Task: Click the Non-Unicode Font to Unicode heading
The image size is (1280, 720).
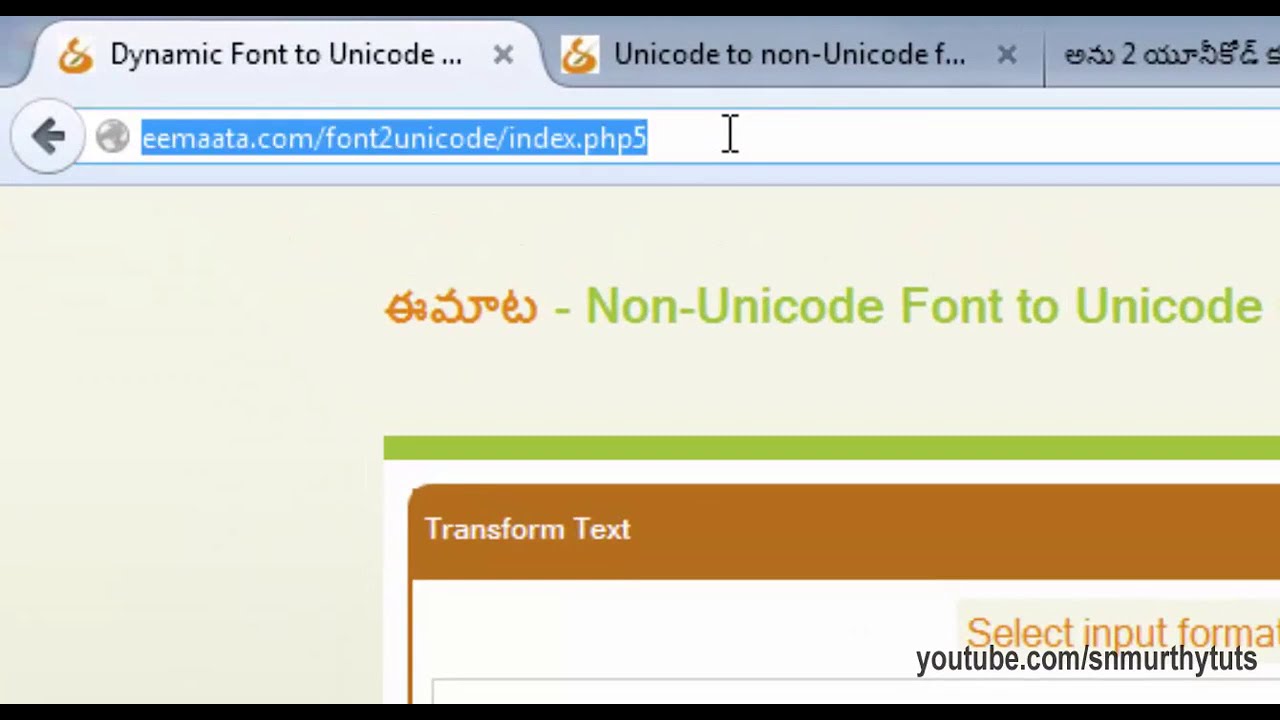Action: click(922, 306)
